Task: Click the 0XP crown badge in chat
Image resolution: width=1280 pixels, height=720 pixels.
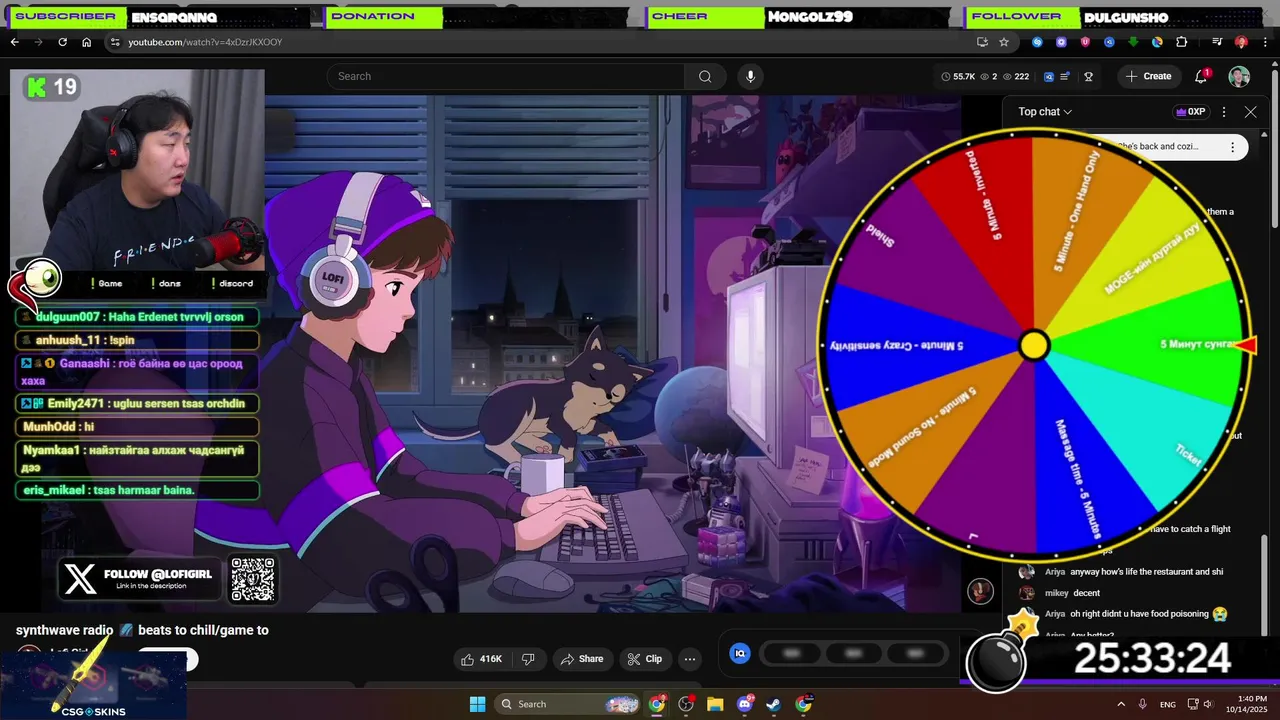Action: pyautogui.click(x=1190, y=112)
